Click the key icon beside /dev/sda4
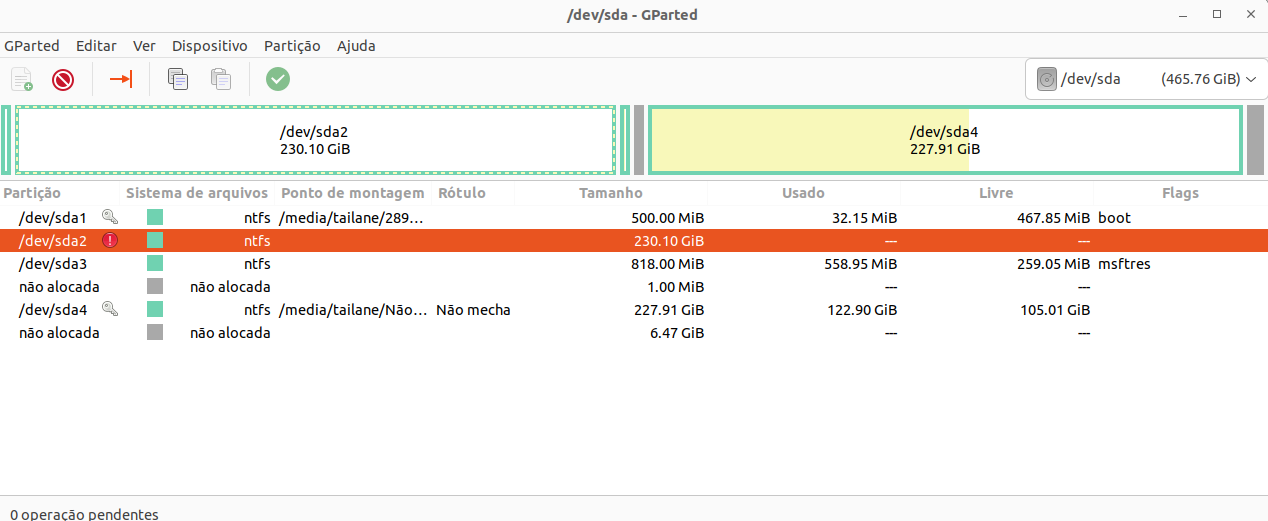Screen dimensions: 1268x521 pyautogui.click(x=110, y=310)
